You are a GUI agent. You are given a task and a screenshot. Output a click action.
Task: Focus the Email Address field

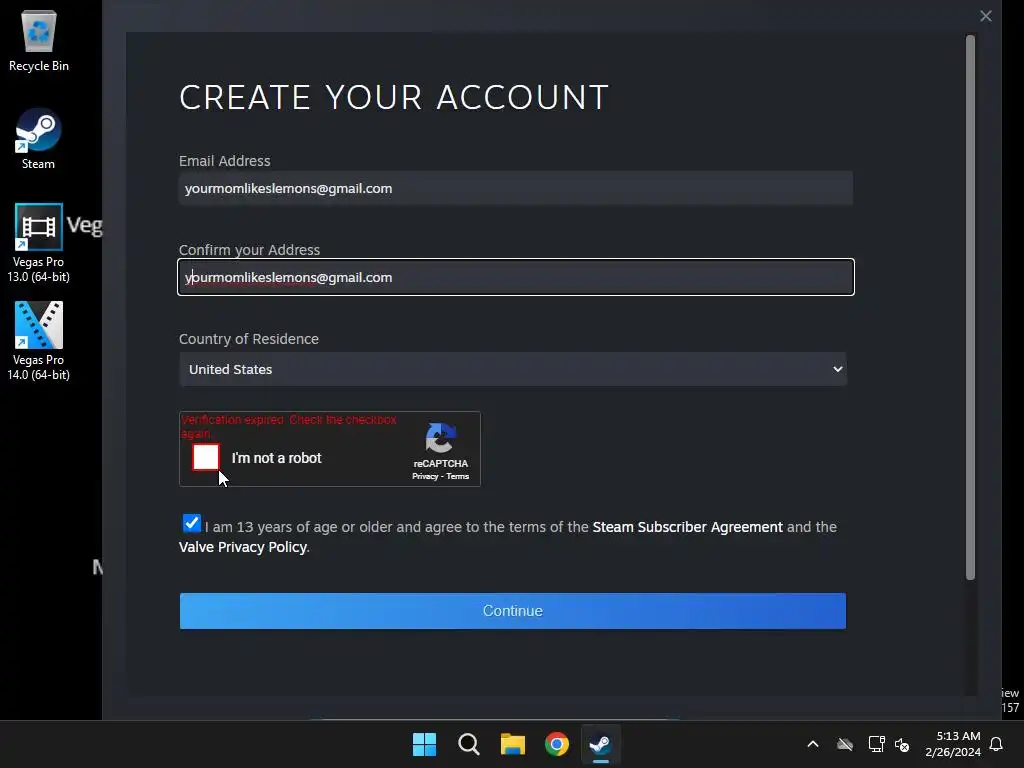516,188
